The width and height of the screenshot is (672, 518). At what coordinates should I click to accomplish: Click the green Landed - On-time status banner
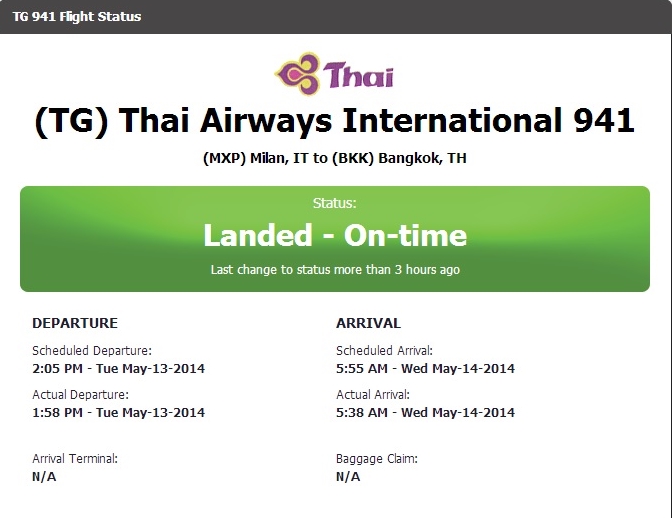coord(335,239)
